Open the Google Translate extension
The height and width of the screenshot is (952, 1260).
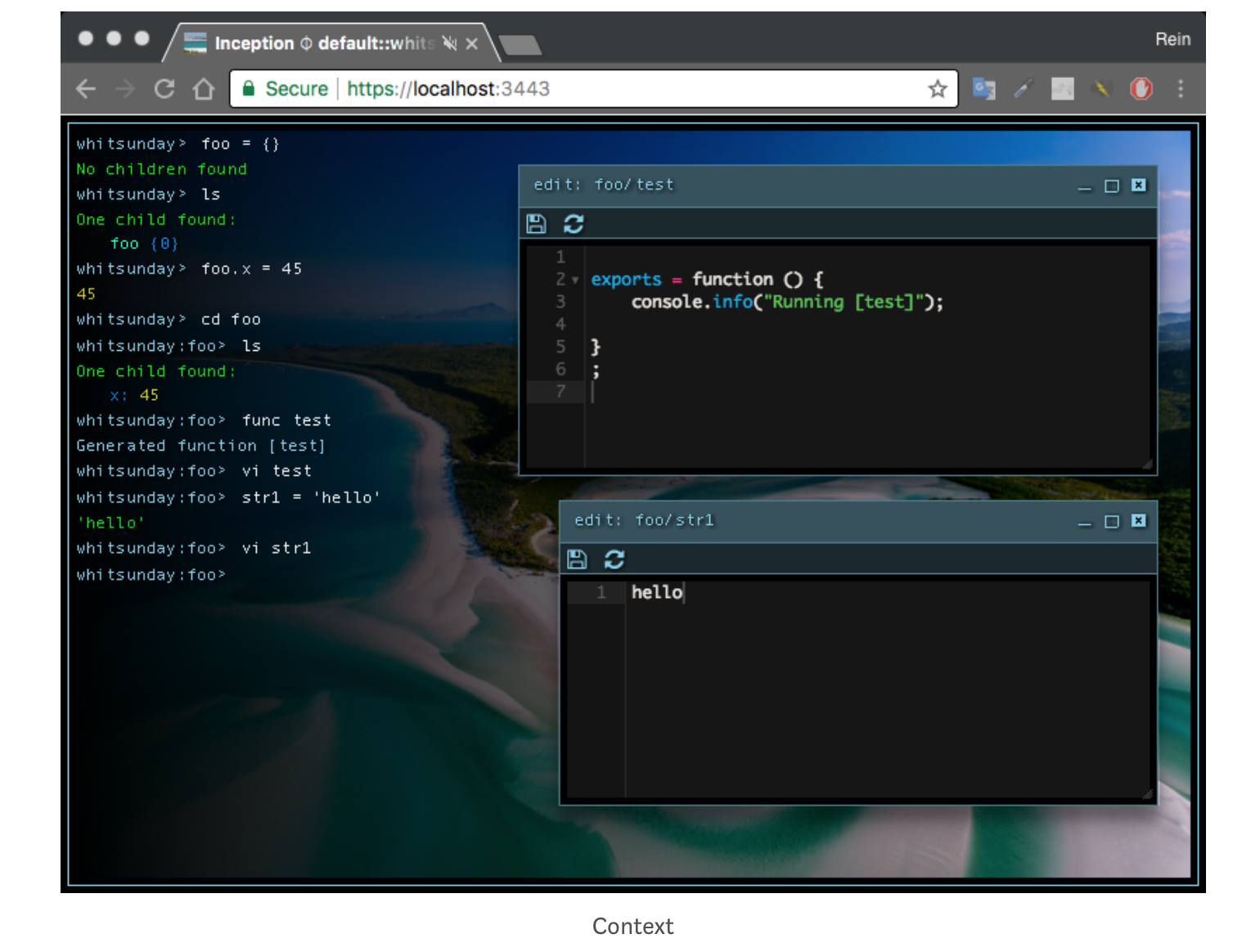984,88
